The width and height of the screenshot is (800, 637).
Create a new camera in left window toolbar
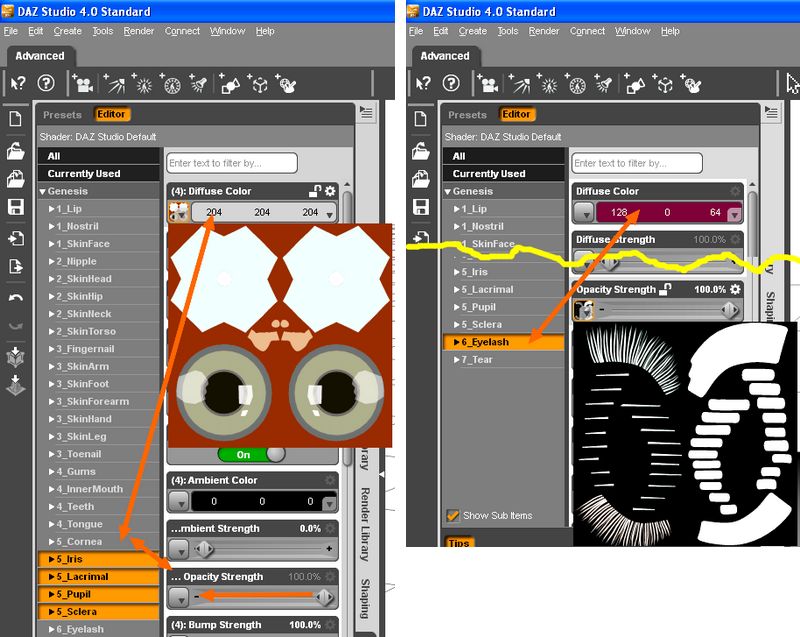[x=82, y=83]
